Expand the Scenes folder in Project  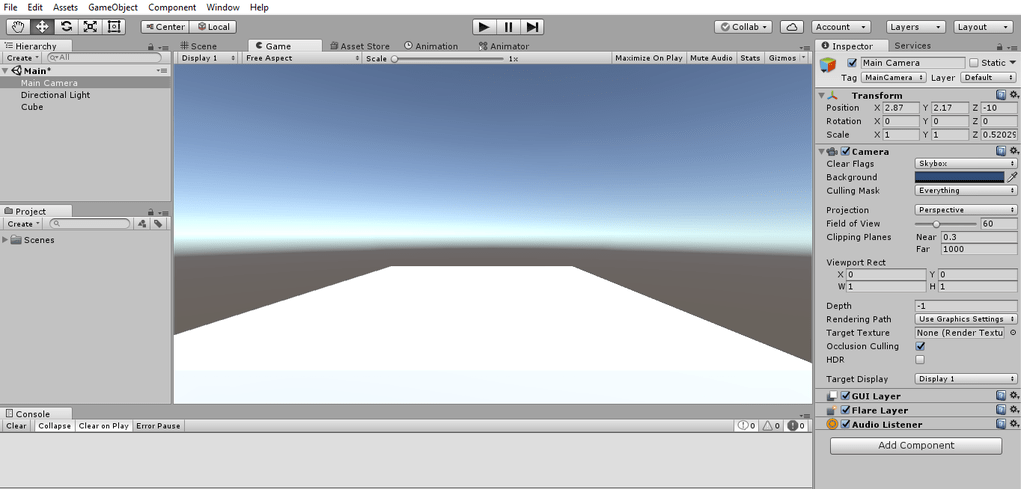click(6, 240)
